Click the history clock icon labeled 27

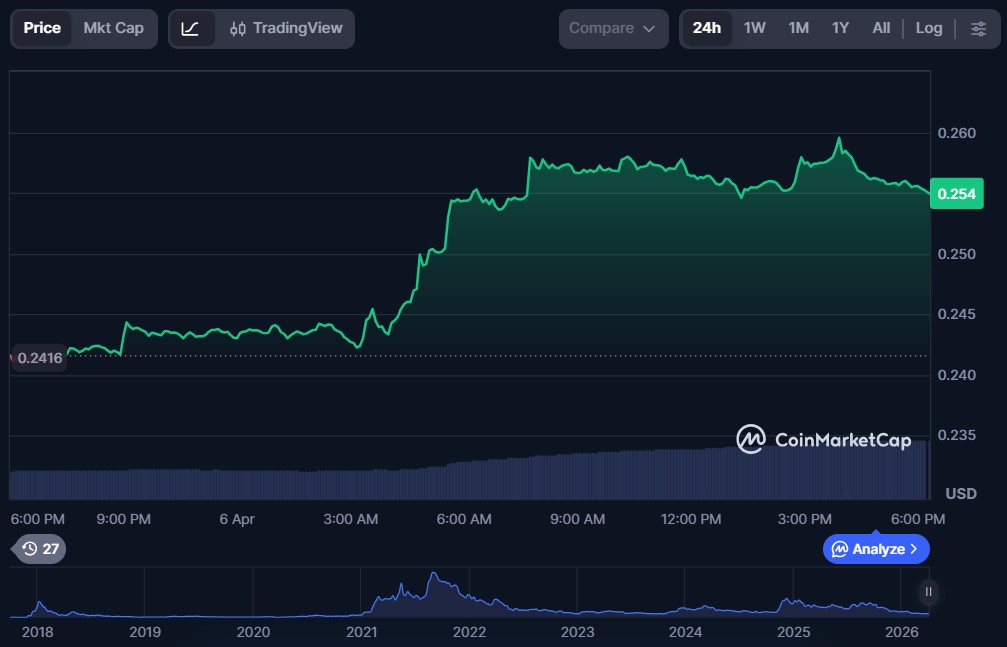pos(40,548)
